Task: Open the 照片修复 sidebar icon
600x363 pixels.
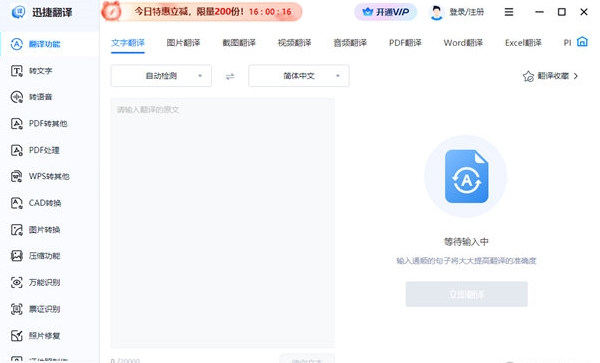Action: pos(16,335)
